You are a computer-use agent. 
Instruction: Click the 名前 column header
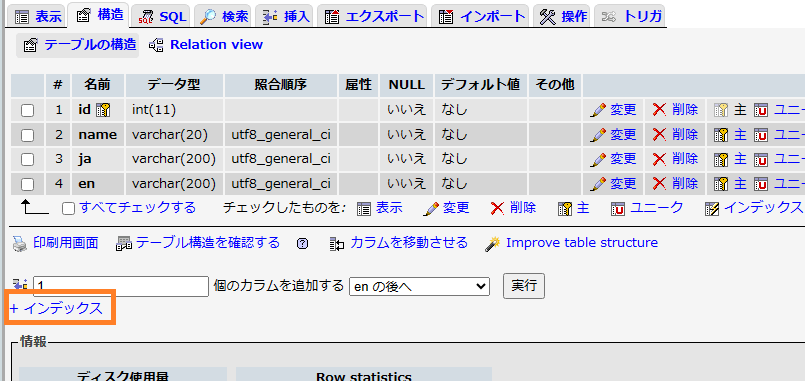click(98, 85)
